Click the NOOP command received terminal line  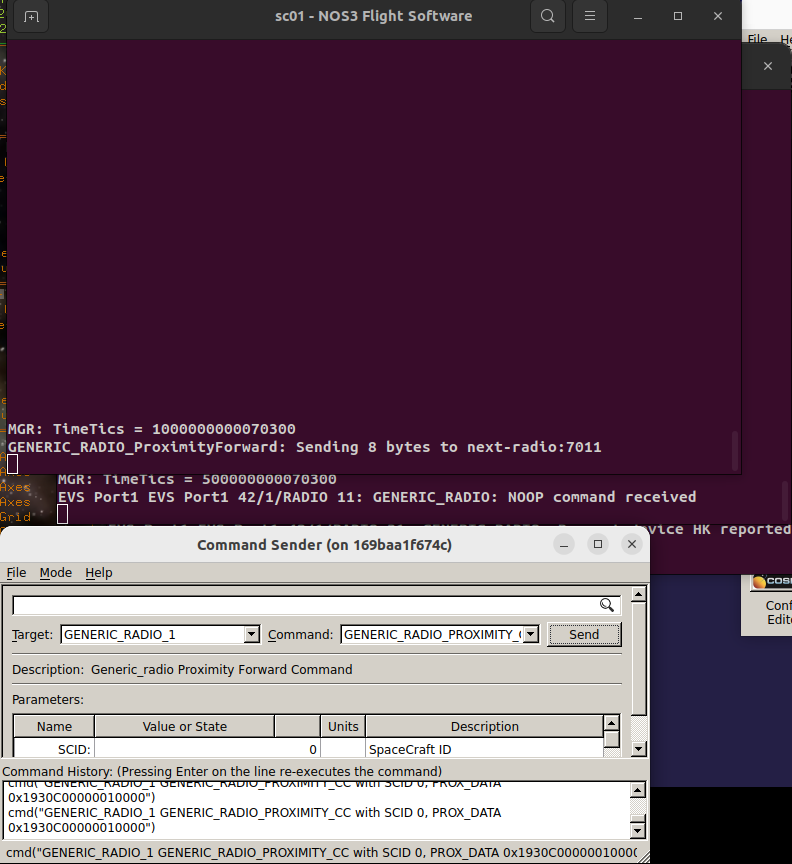point(377,497)
